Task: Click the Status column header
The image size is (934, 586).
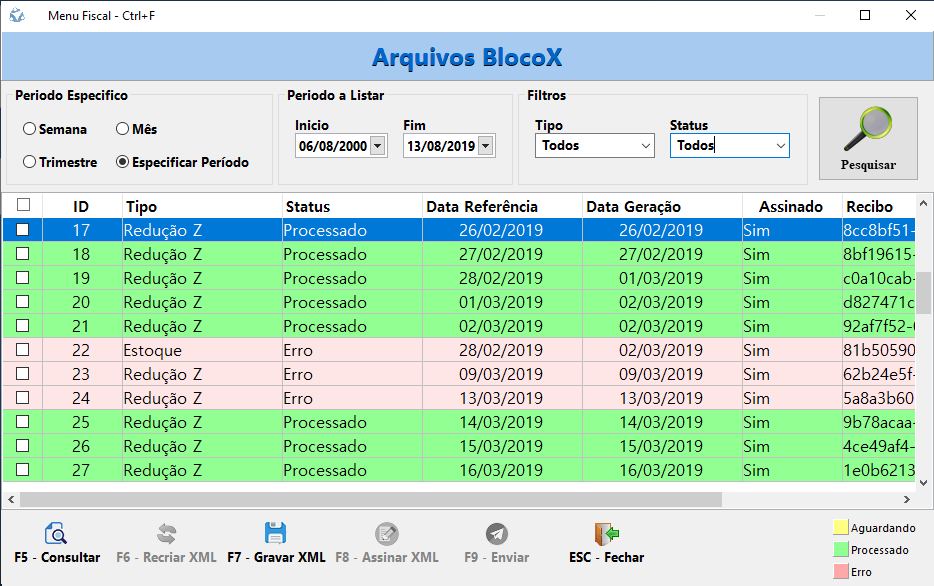Action: click(308, 207)
